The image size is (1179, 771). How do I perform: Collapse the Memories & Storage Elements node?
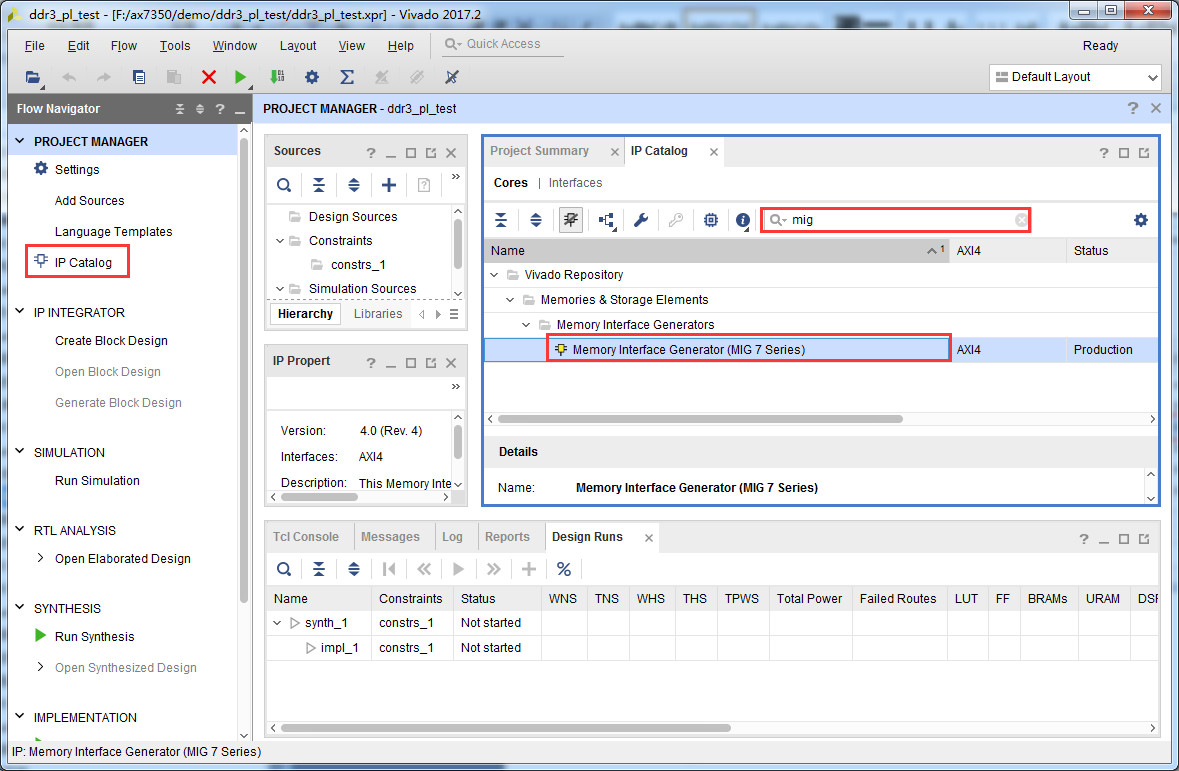pyautogui.click(x=510, y=299)
